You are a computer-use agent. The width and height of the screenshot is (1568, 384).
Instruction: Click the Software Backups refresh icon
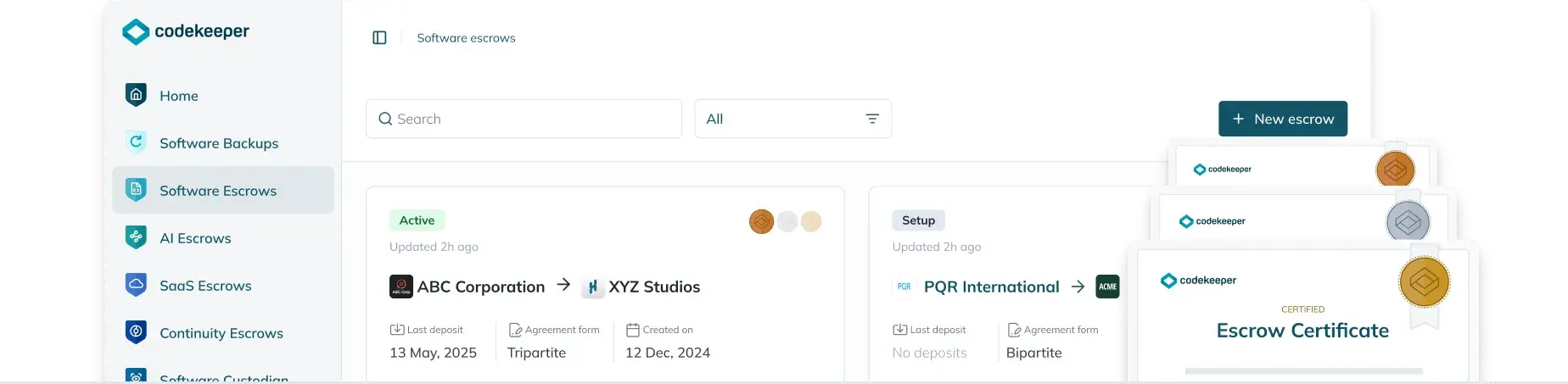136,142
